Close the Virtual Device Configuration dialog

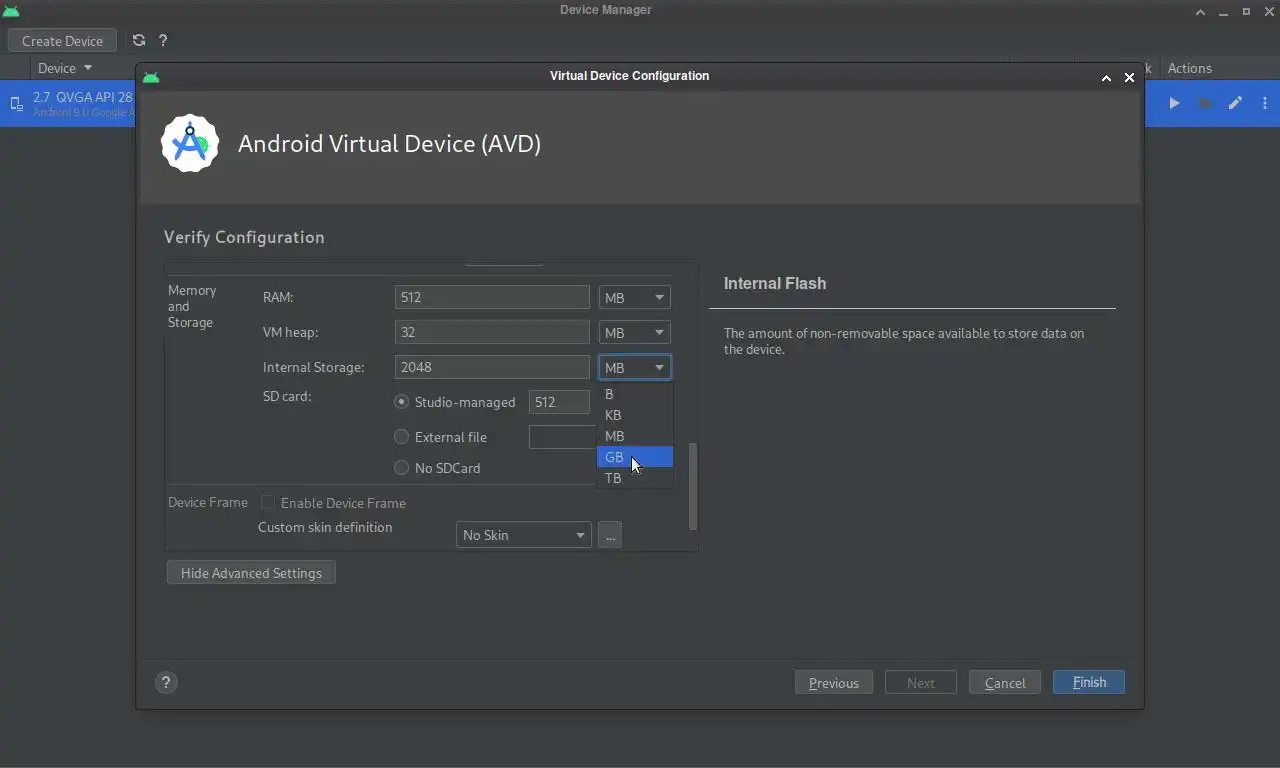pyautogui.click(x=1129, y=77)
